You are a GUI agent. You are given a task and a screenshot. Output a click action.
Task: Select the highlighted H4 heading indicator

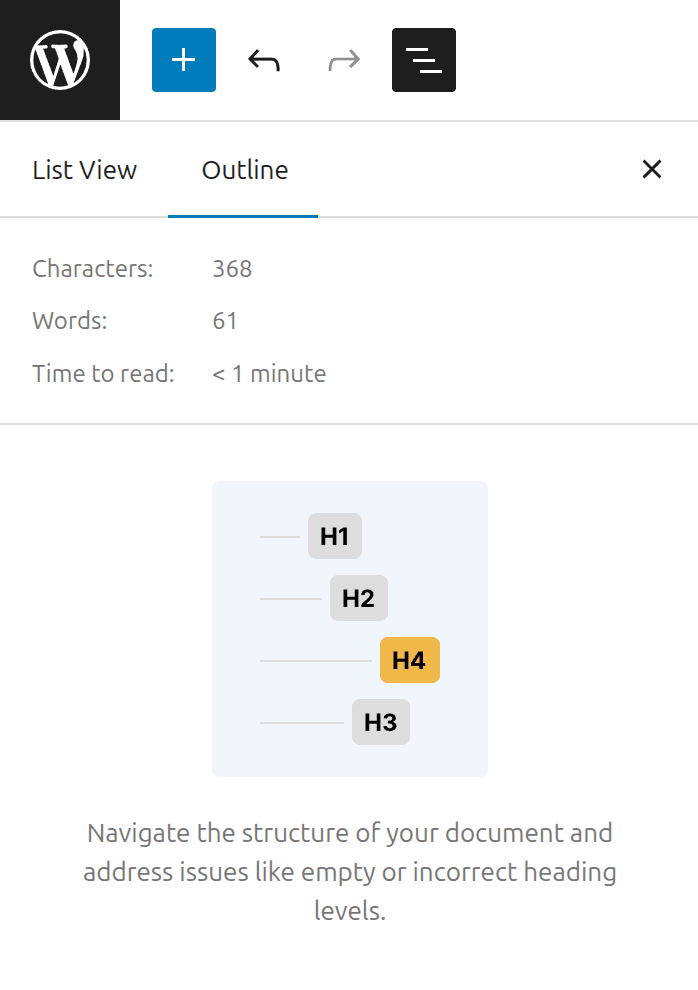coord(410,660)
